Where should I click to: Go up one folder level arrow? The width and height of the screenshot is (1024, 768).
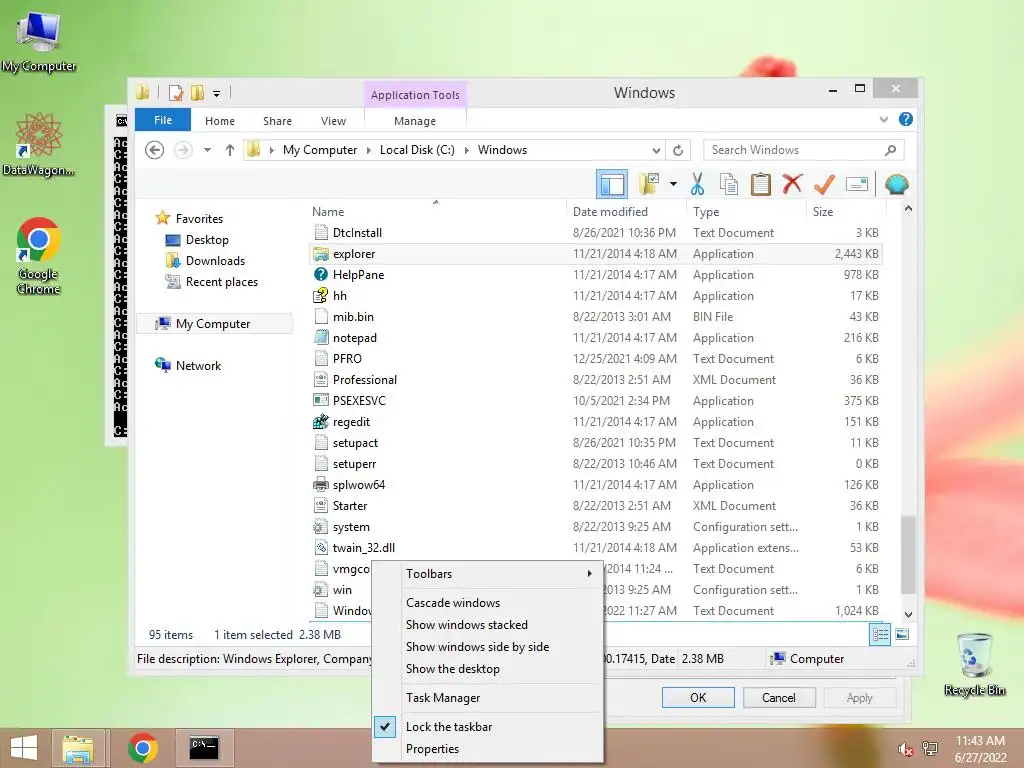pos(230,150)
